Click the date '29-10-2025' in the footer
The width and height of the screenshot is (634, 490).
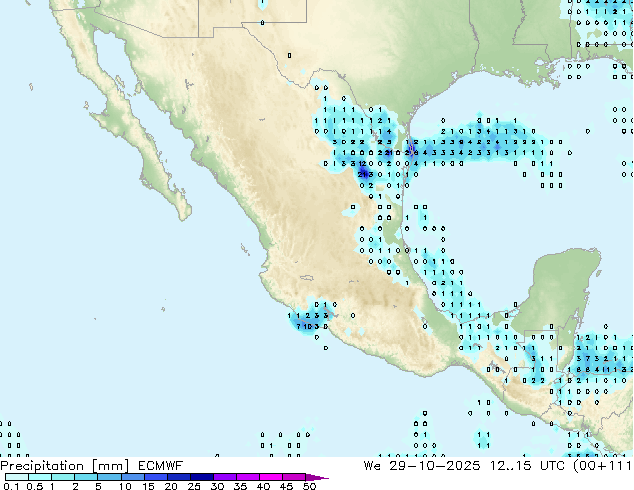coord(435,466)
